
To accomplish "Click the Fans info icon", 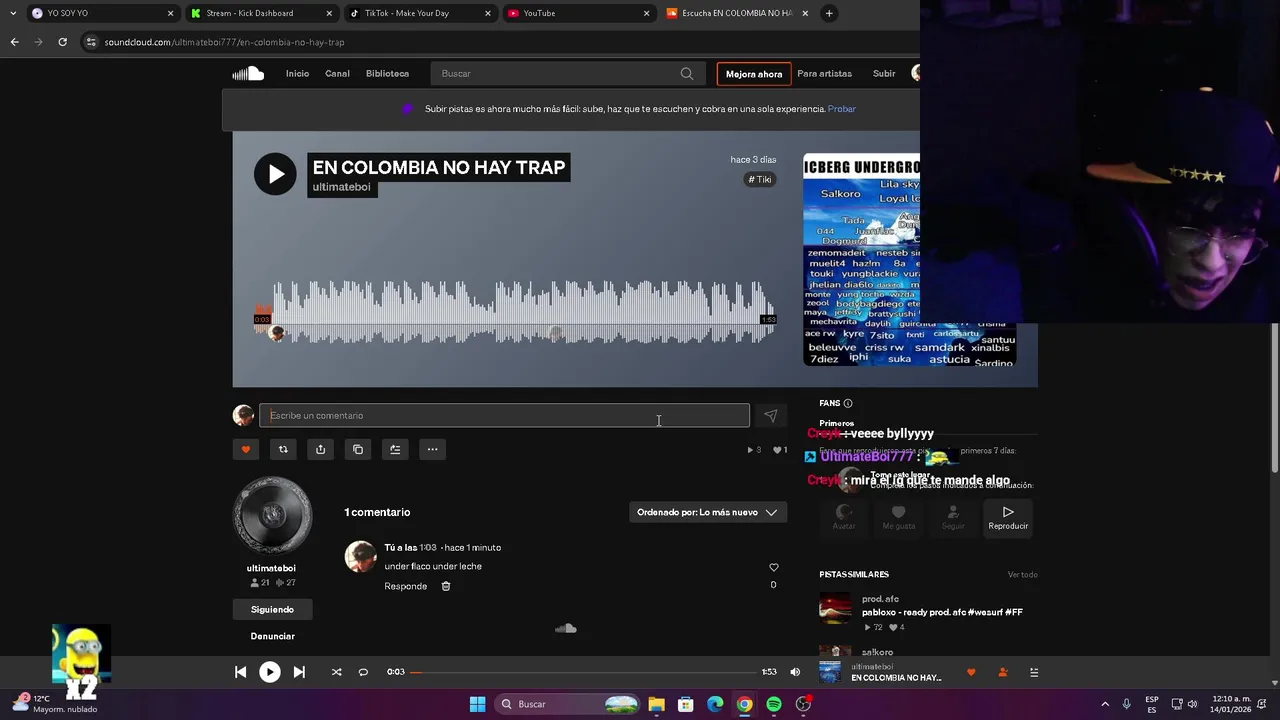I will click(848, 403).
